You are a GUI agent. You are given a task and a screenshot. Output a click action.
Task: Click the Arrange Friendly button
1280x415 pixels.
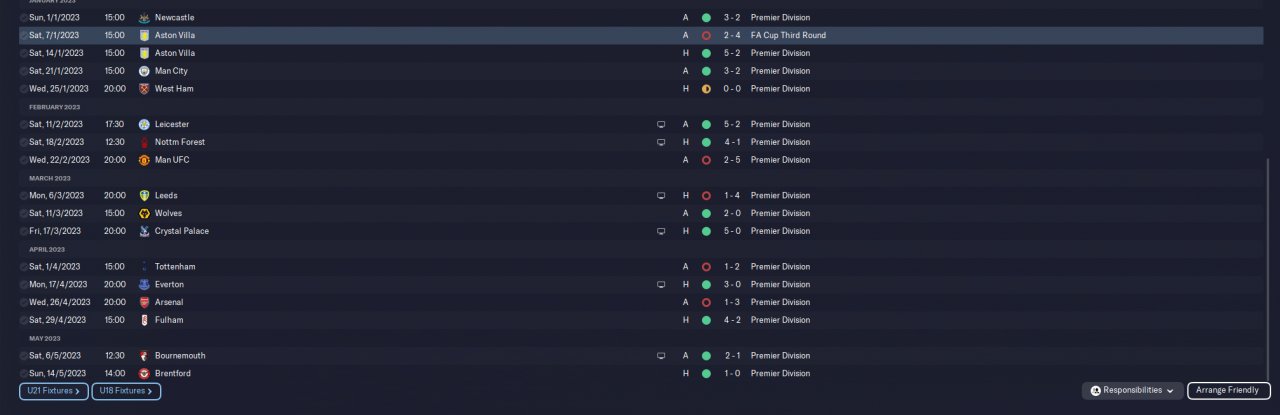(x=1229, y=391)
